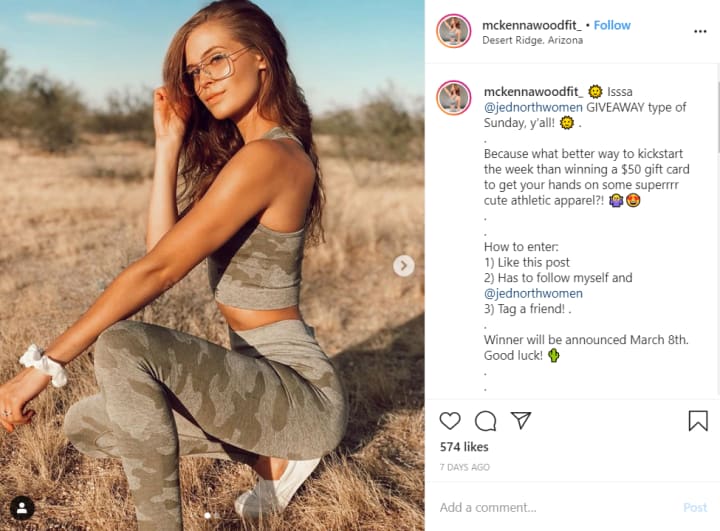Show tagged people icon on photo
Viewport: 720px width, 531px height.
(x=22, y=508)
